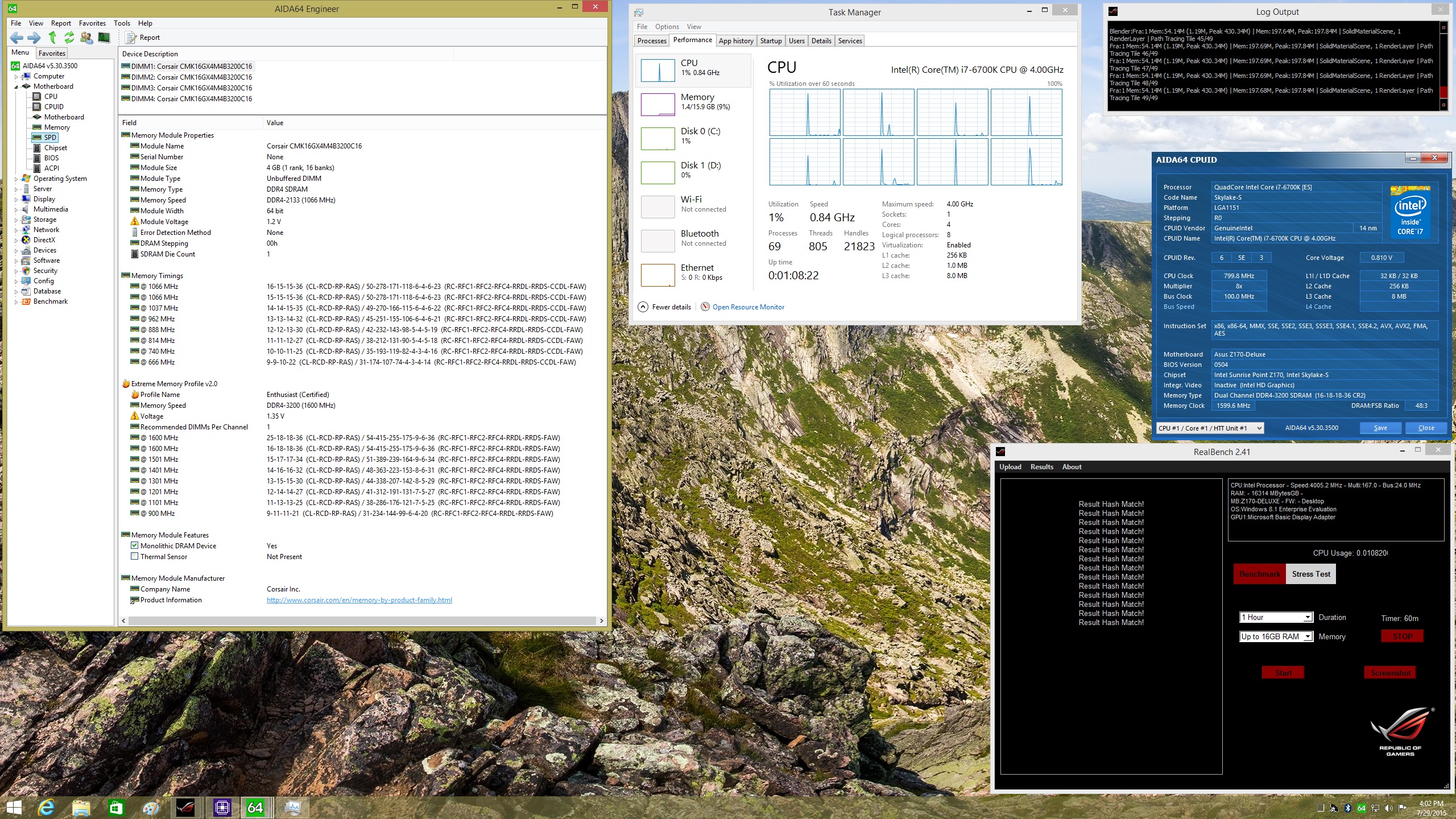Click the AIDA64 refresh toolbar icon

pyautogui.click(x=69, y=38)
